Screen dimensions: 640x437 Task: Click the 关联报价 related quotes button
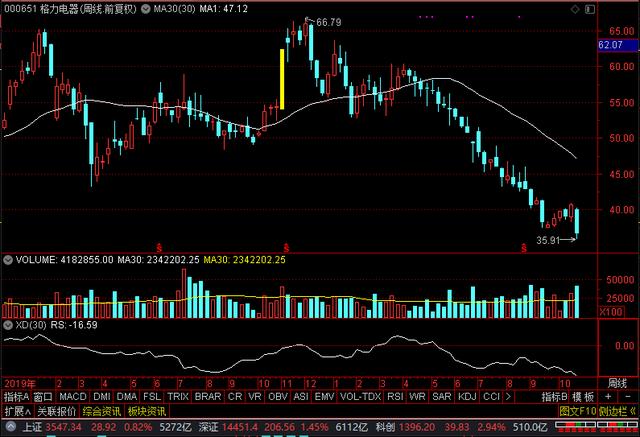click(58, 411)
